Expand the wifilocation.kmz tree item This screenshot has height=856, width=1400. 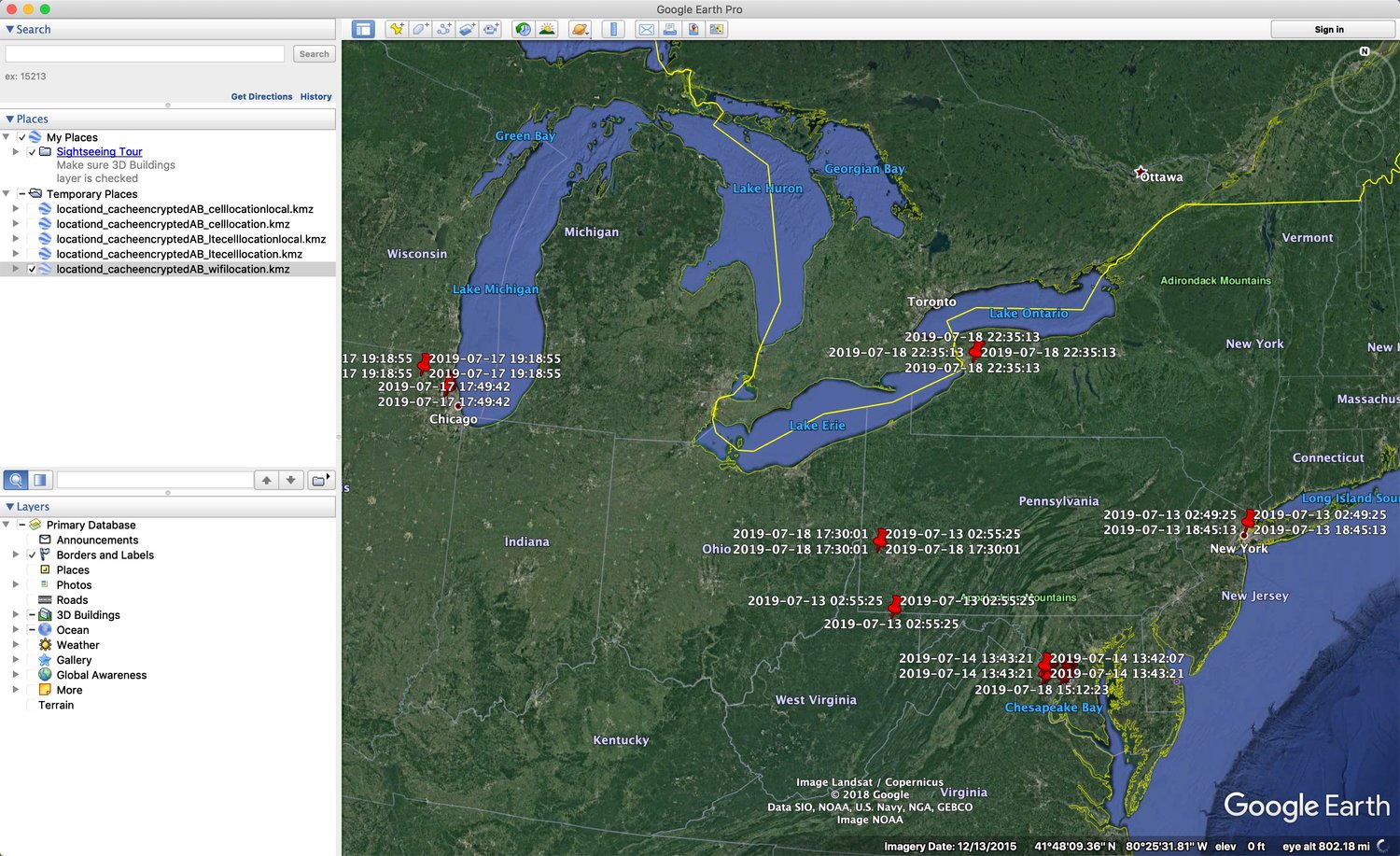[15, 269]
